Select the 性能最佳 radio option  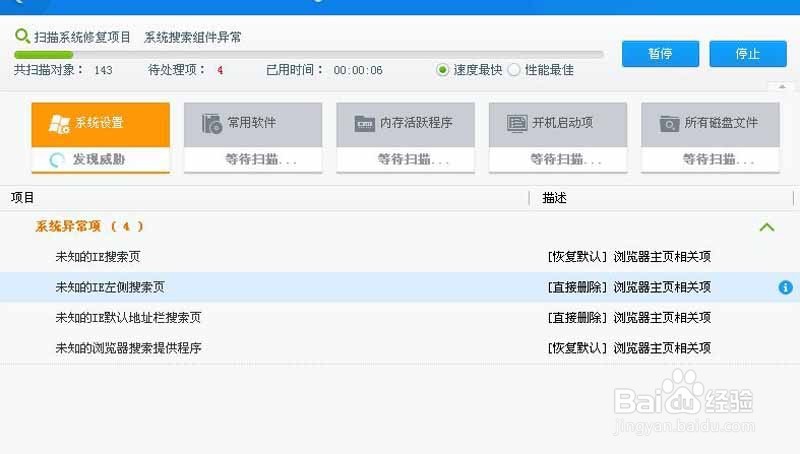coord(514,70)
